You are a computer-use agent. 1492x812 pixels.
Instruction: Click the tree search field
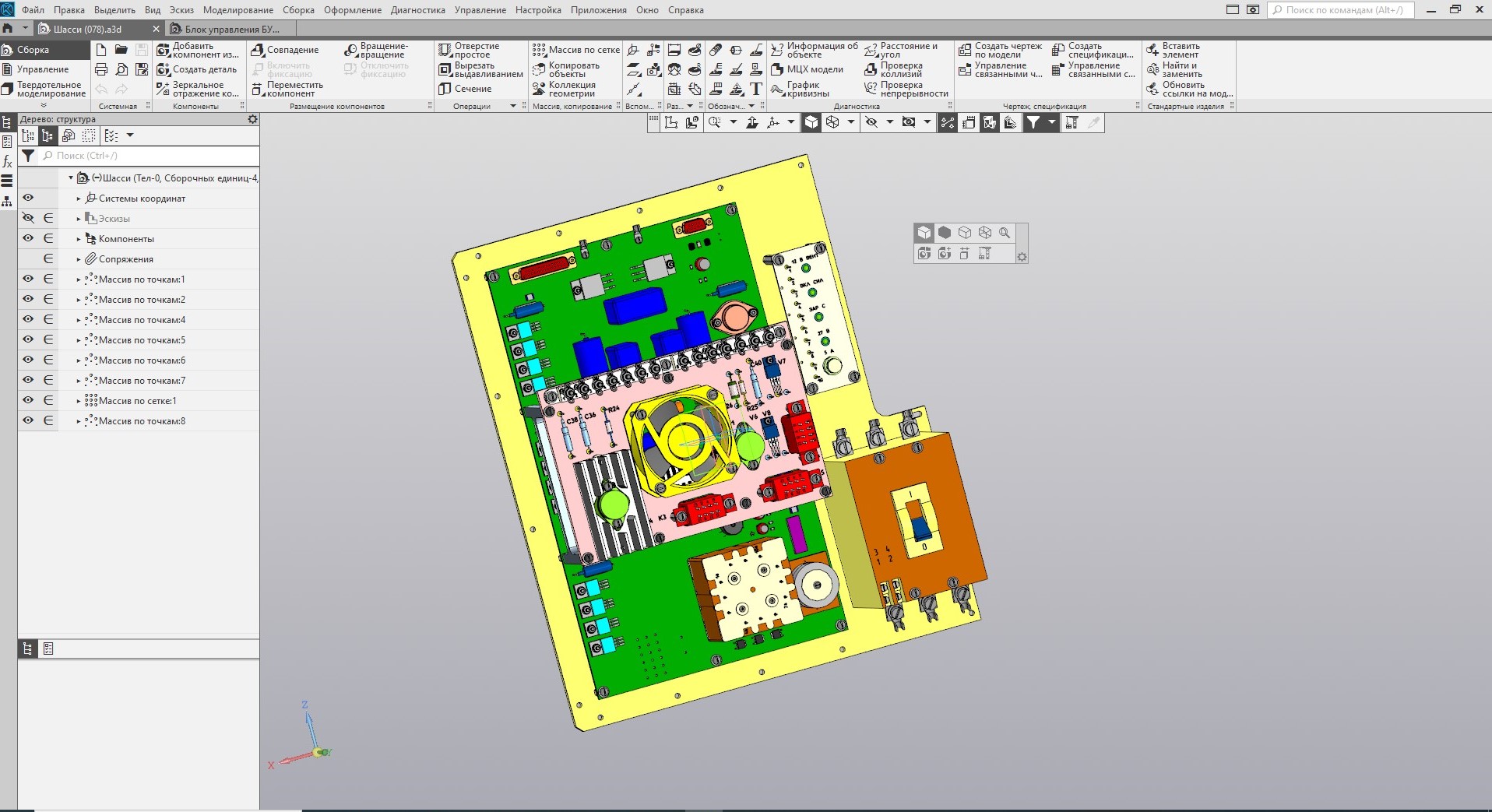coord(148,156)
